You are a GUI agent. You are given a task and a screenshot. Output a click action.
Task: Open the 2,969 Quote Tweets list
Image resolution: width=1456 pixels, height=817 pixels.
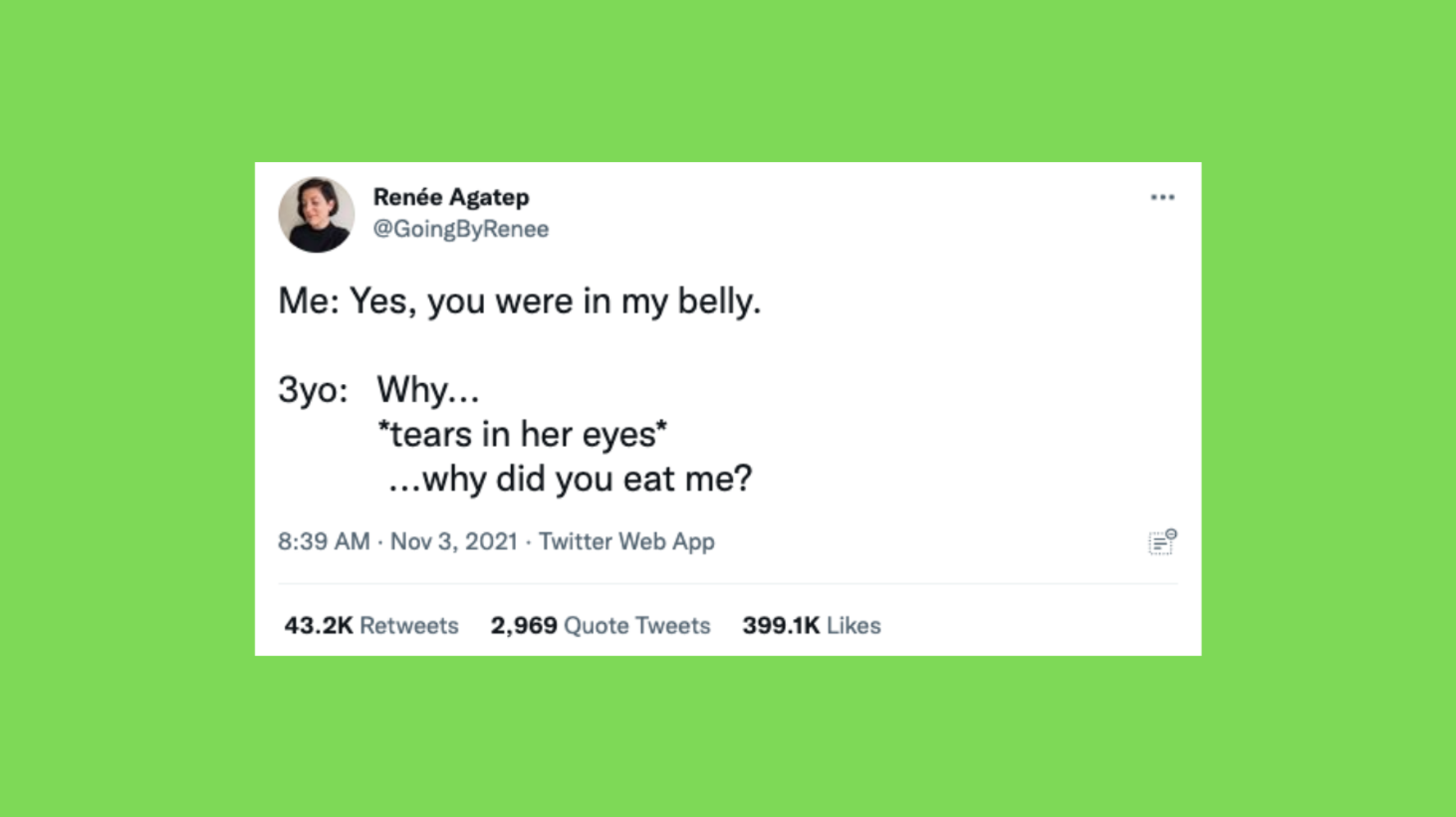point(600,625)
